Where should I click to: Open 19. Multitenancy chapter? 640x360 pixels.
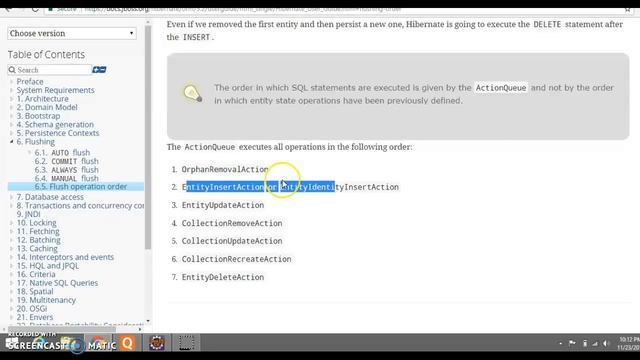(x=46, y=300)
